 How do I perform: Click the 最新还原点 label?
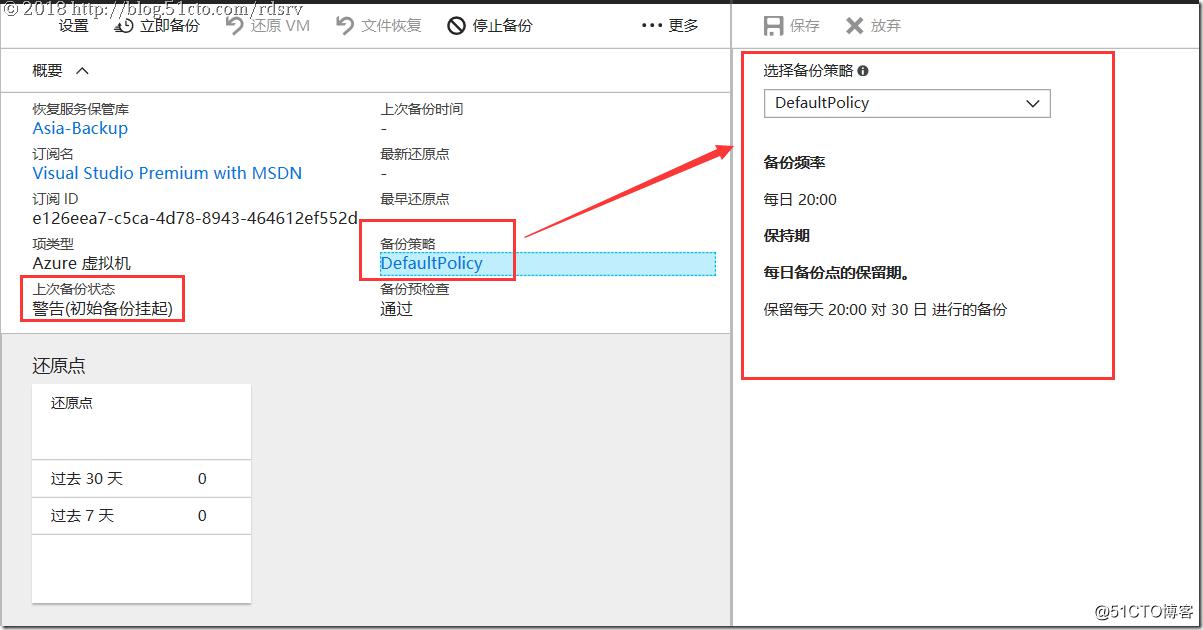click(414, 154)
